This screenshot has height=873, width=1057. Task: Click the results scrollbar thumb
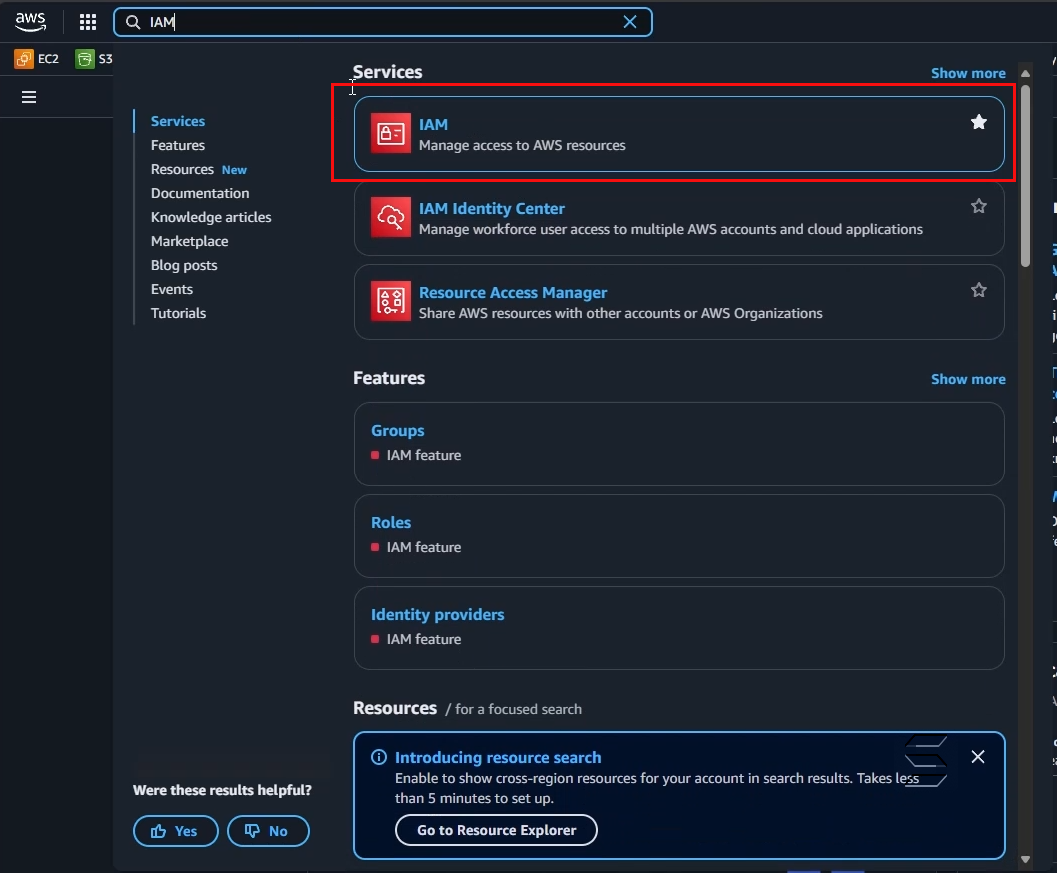pyautogui.click(x=1025, y=175)
